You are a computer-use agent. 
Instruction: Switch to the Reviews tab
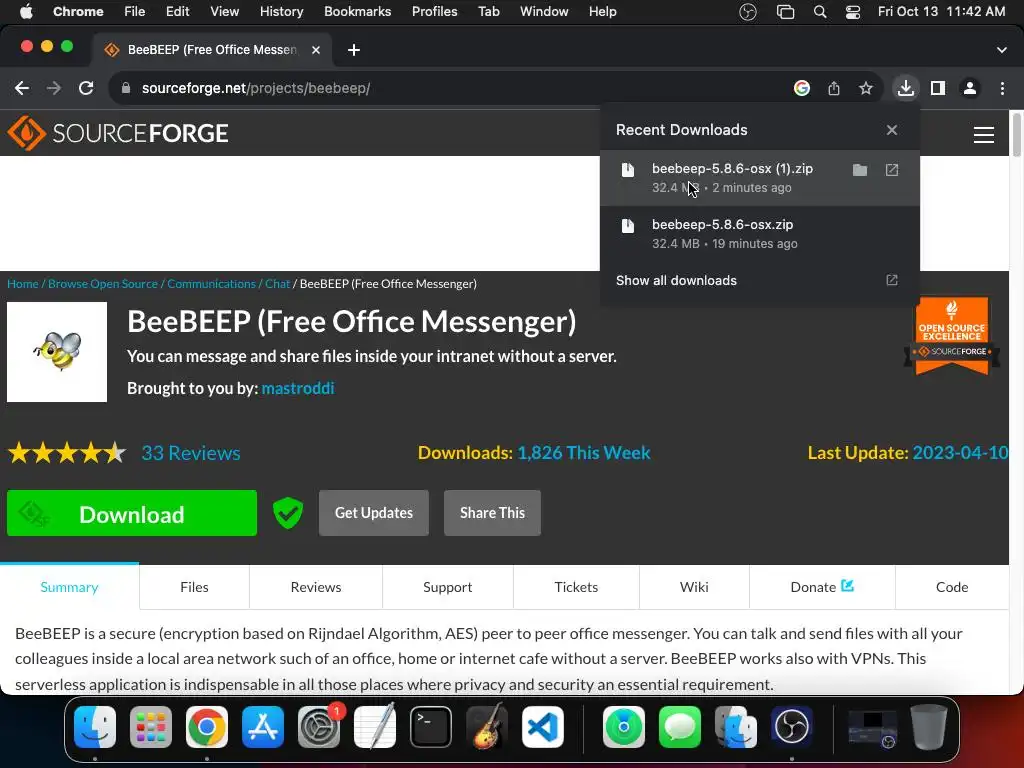coord(315,587)
